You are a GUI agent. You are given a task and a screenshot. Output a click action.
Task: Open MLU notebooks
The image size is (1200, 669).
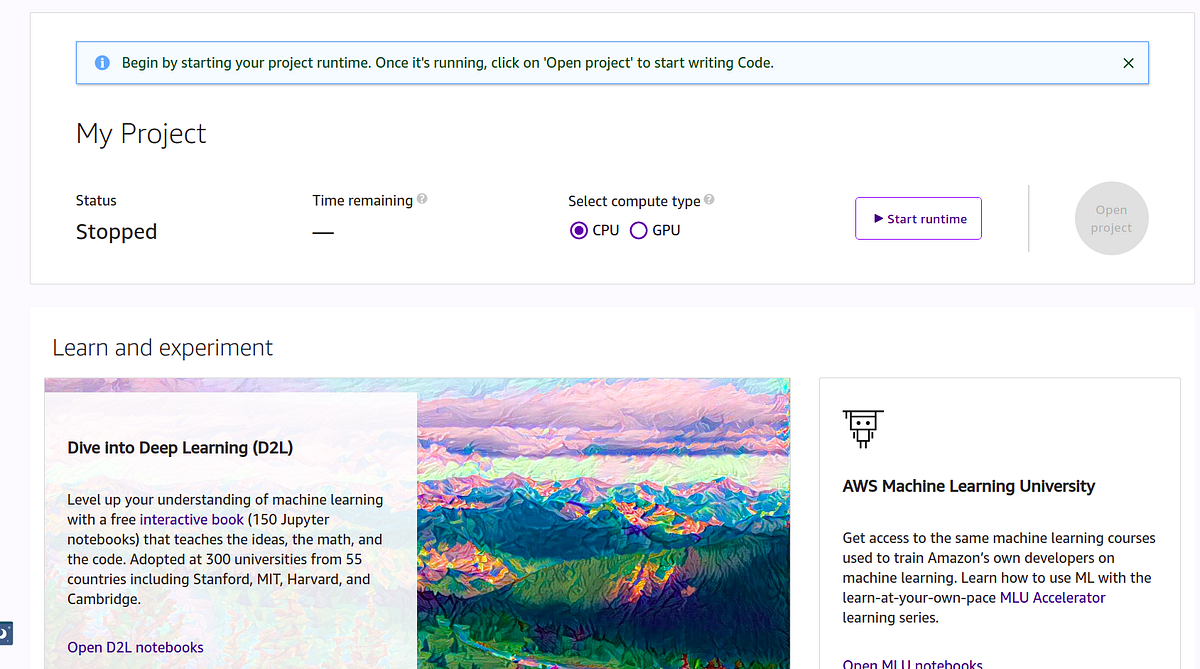tap(911, 663)
